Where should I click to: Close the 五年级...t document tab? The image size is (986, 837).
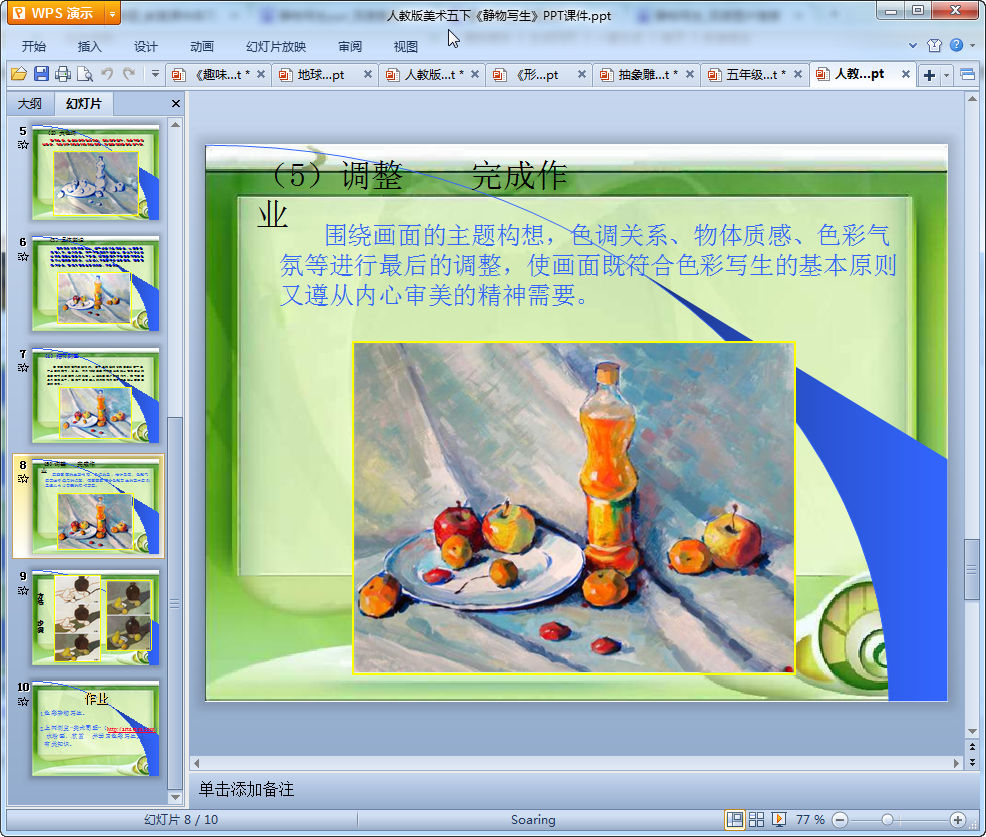(798, 74)
